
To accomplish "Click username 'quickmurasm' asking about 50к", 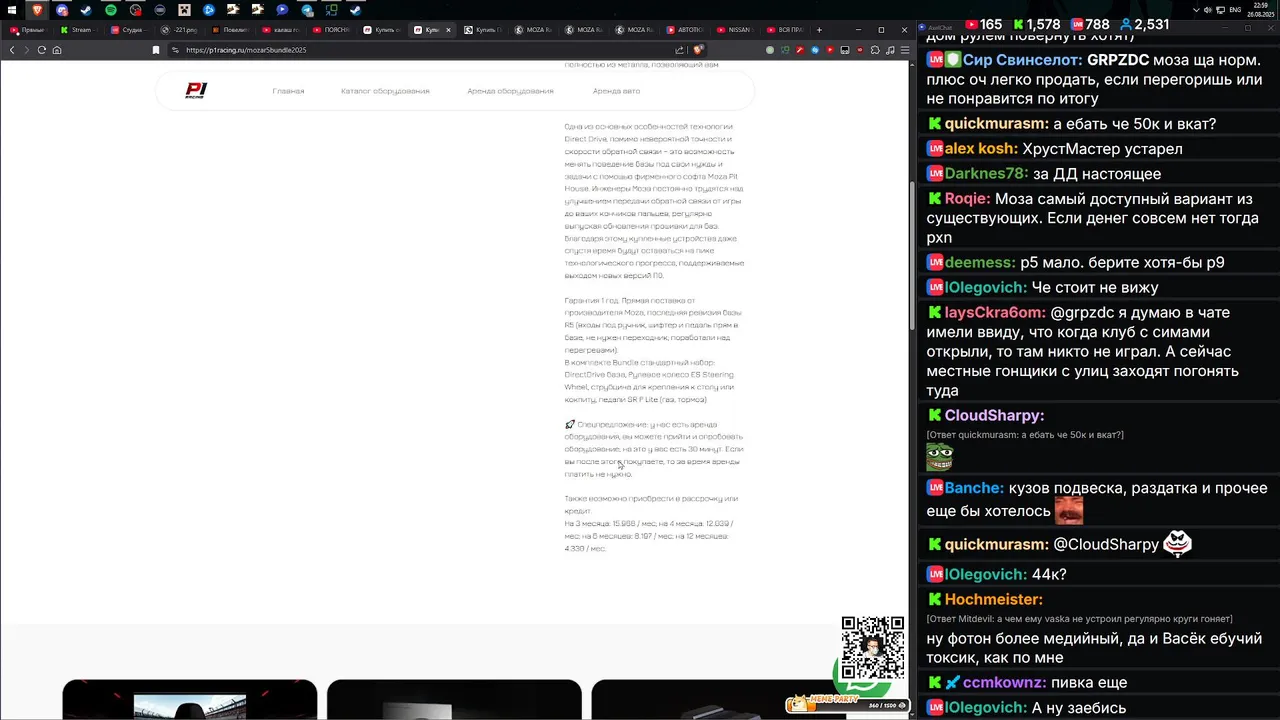I will pos(996,124).
